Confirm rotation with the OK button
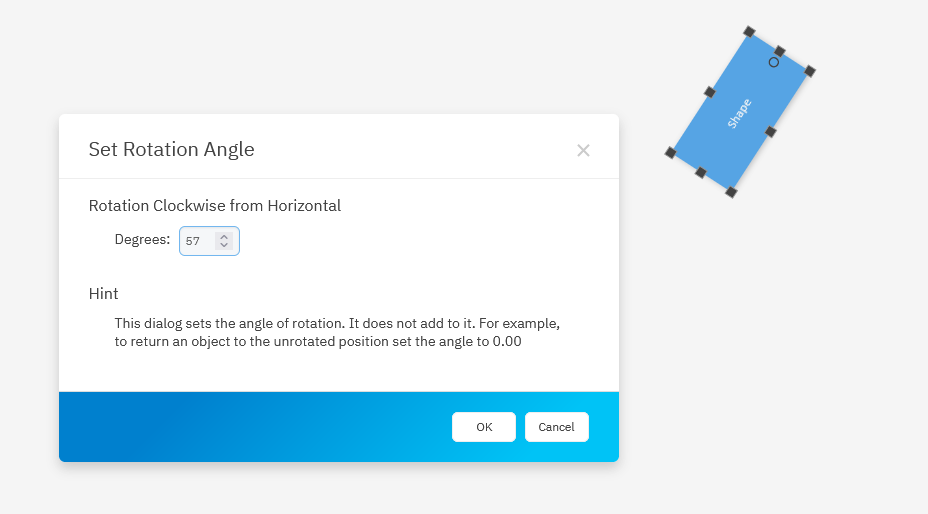 pyautogui.click(x=484, y=427)
